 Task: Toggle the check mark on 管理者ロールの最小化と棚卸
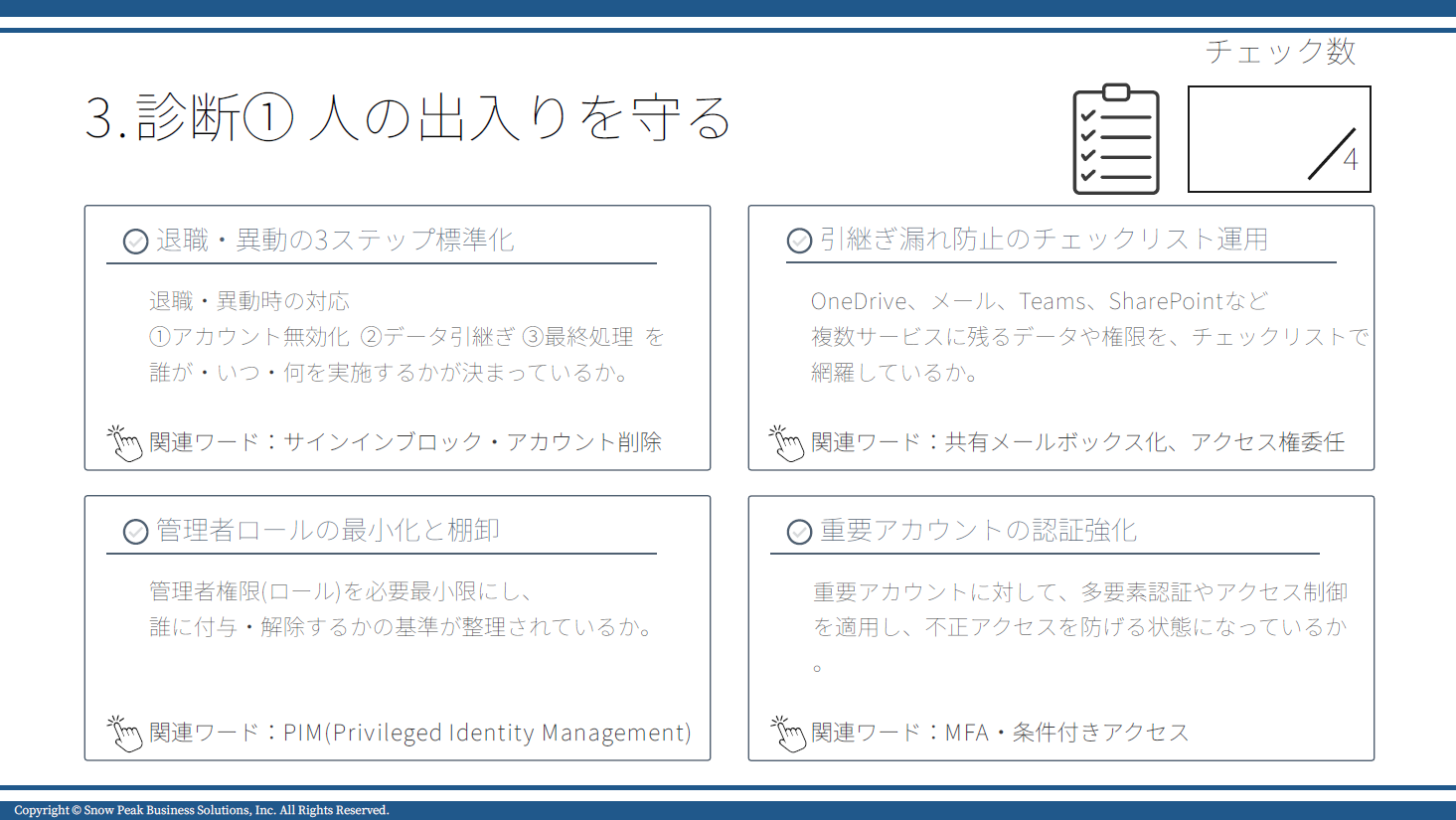[134, 531]
